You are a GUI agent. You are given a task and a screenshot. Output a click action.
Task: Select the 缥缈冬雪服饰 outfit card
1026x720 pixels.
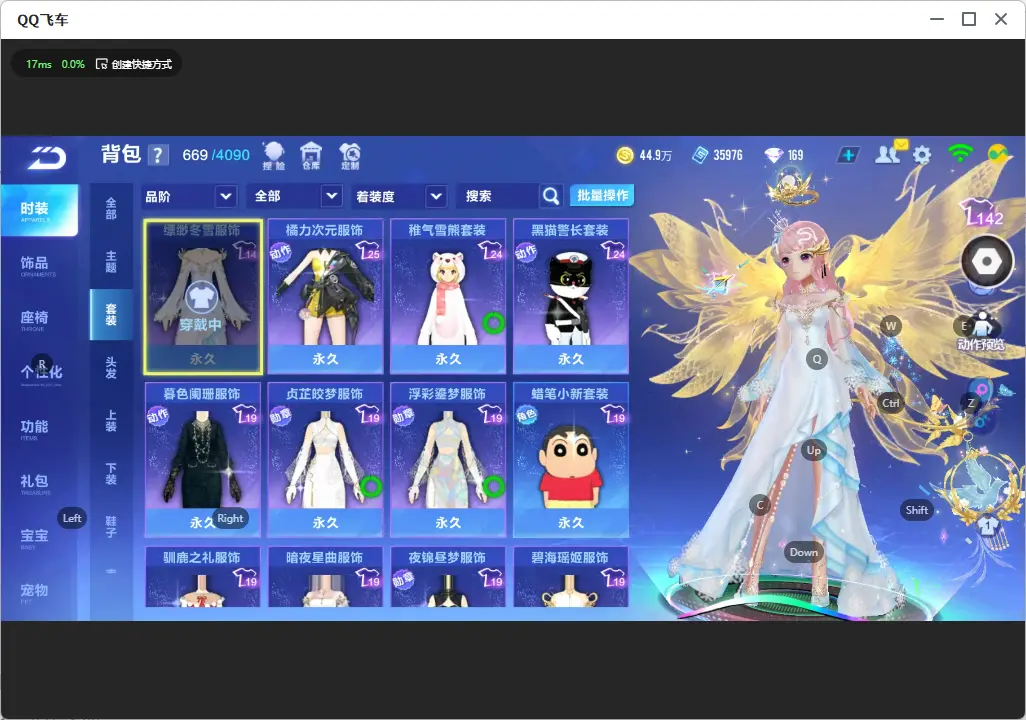click(x=203, y=297)
